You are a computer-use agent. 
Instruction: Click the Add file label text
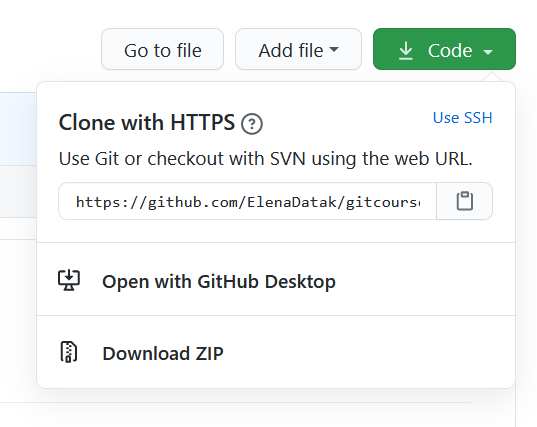coord(291,51)
